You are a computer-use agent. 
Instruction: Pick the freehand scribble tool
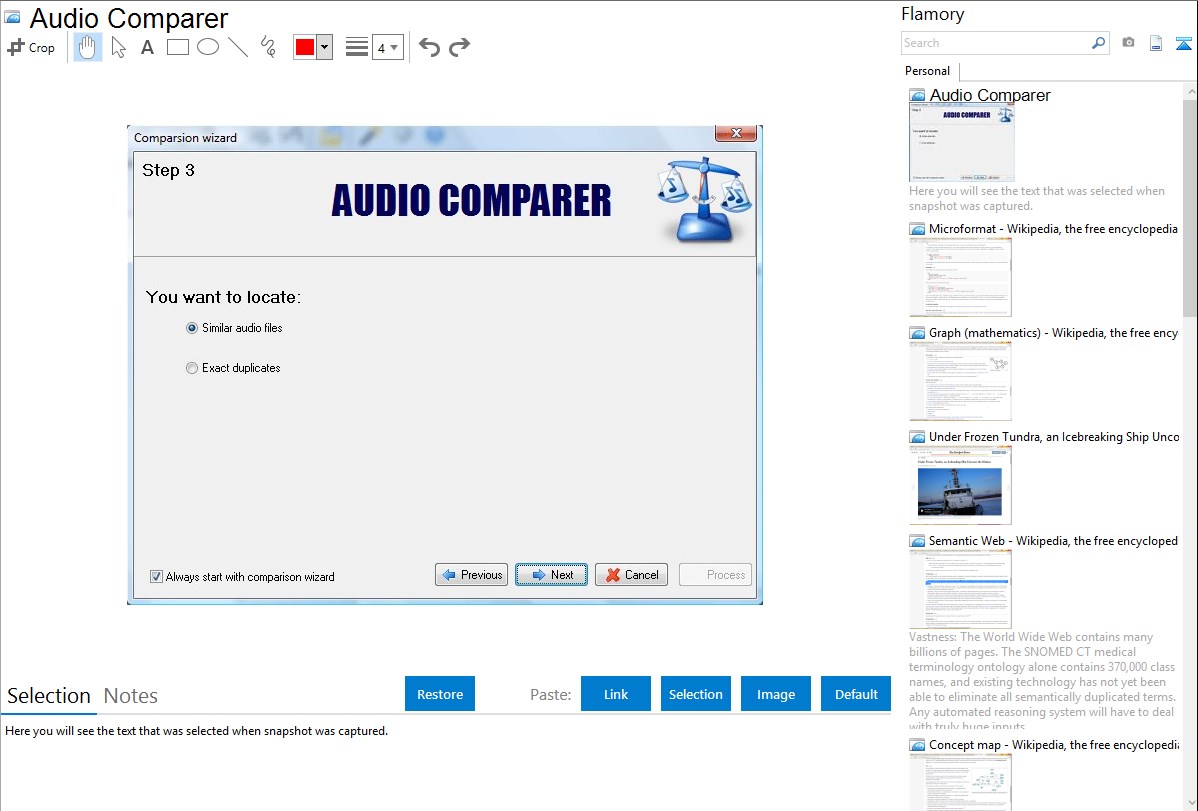(268, 47)
